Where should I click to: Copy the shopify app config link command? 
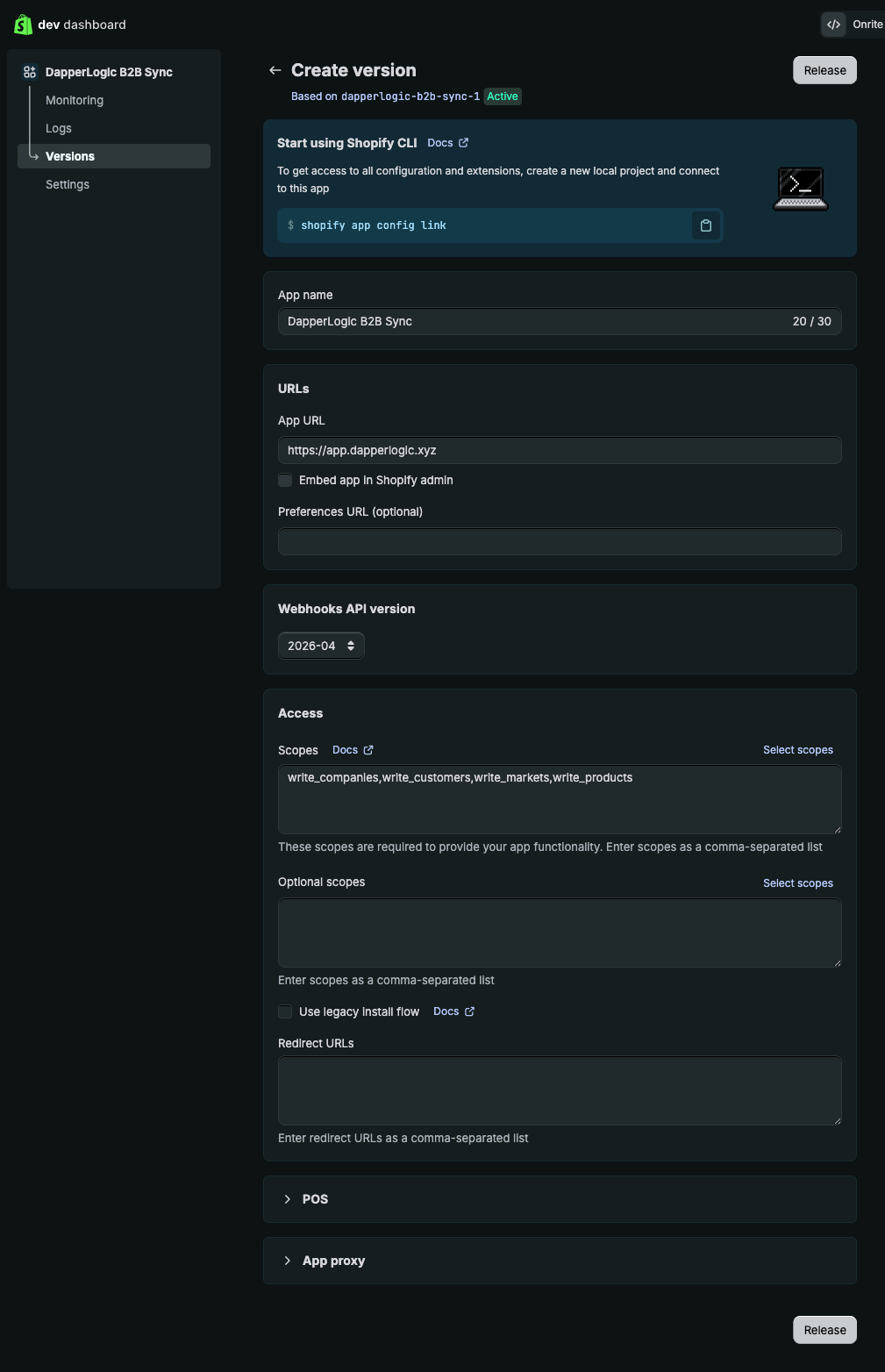point(706,225)
